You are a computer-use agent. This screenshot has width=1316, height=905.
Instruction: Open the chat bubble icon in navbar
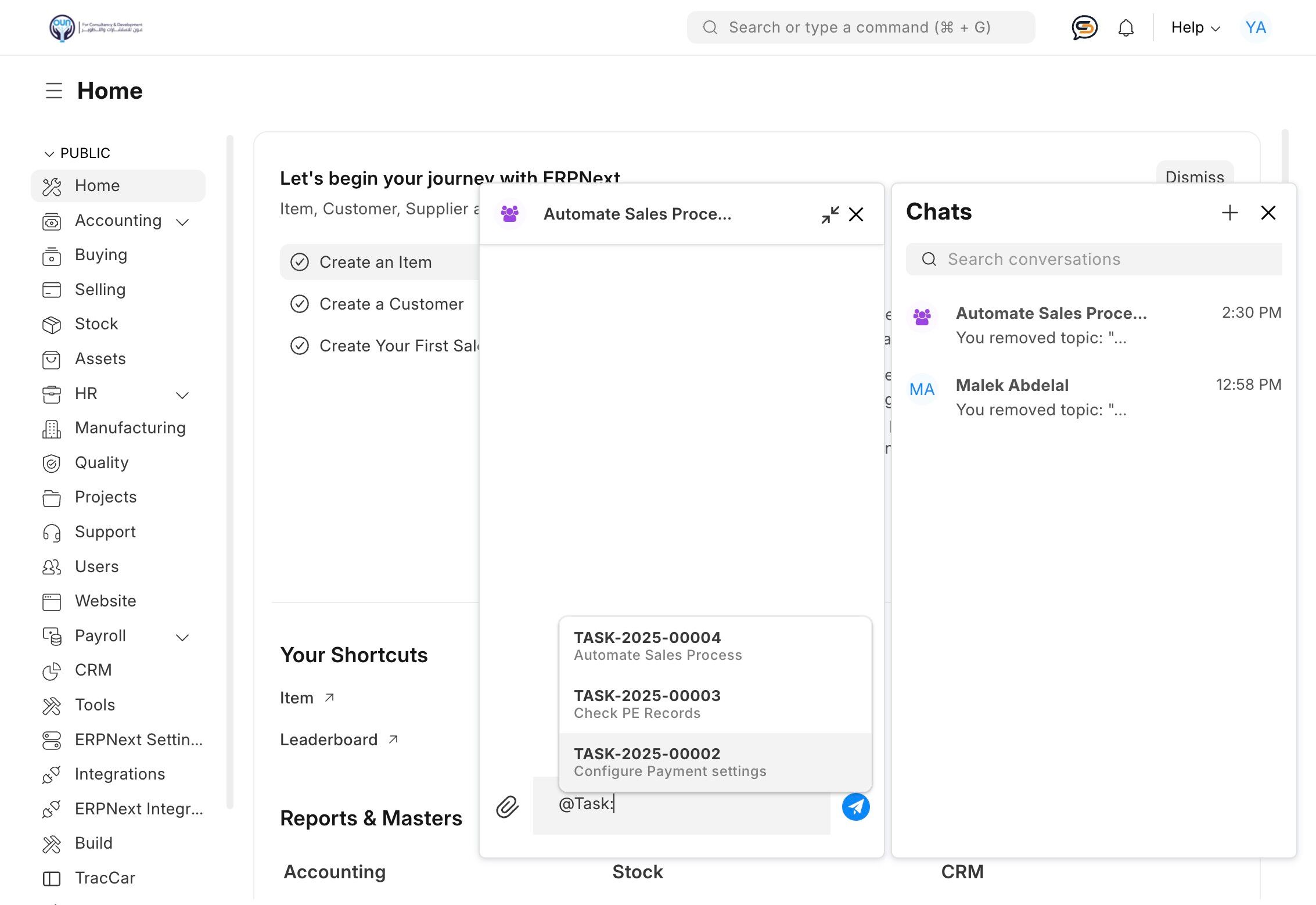click(x=1084, y=27)
